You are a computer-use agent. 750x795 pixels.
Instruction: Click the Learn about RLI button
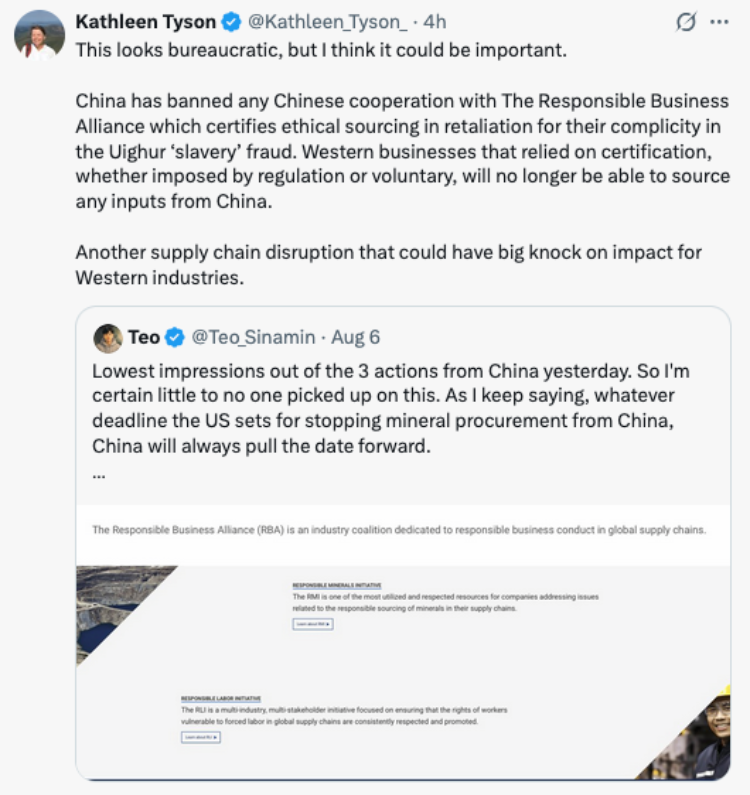[x=201, y=737]
